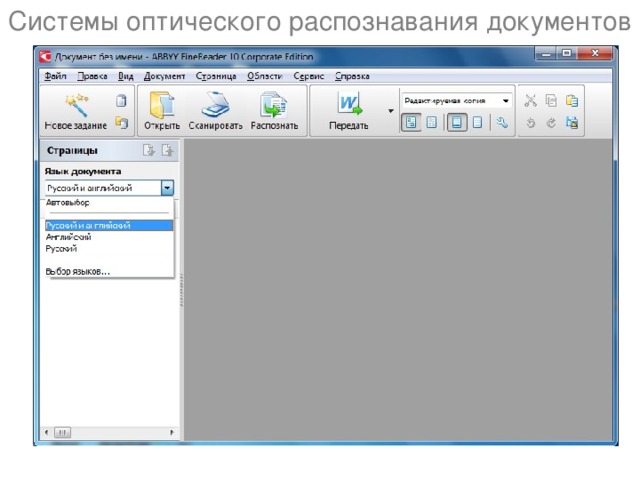Click the Paste clipboard icon
This screenshot has height=480, width=640.
572,100
